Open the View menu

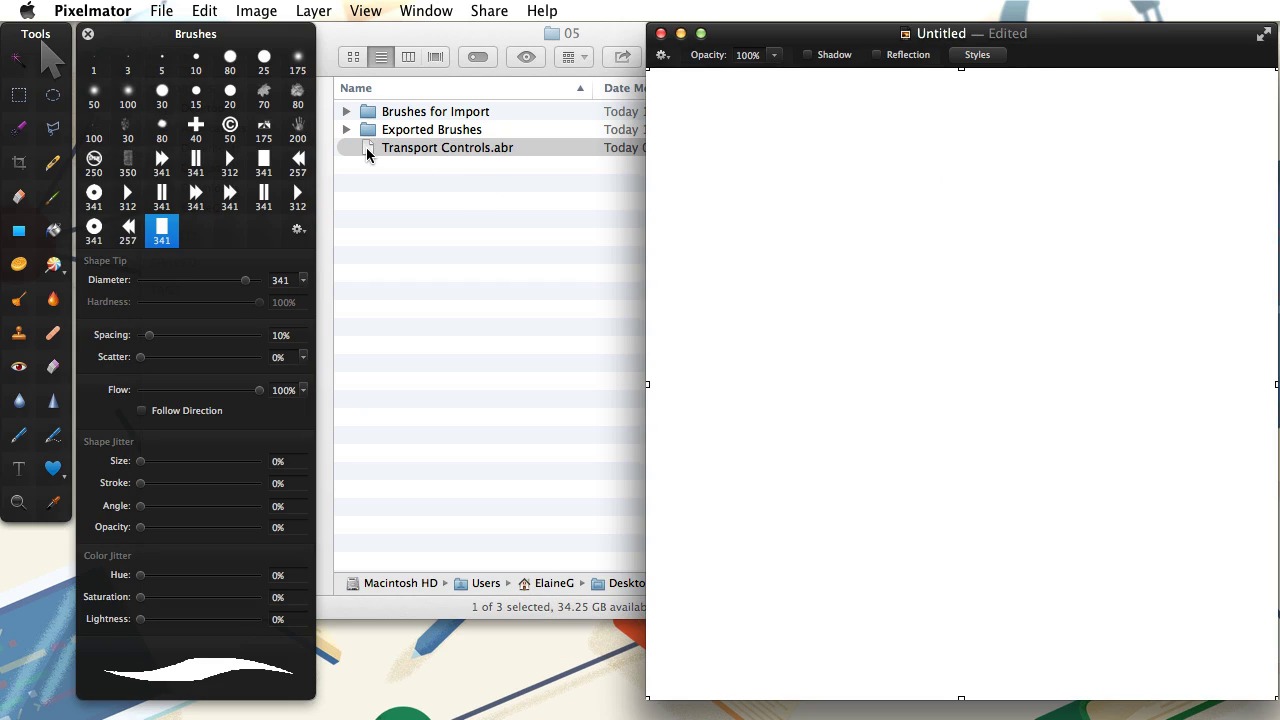pos(365,11)
